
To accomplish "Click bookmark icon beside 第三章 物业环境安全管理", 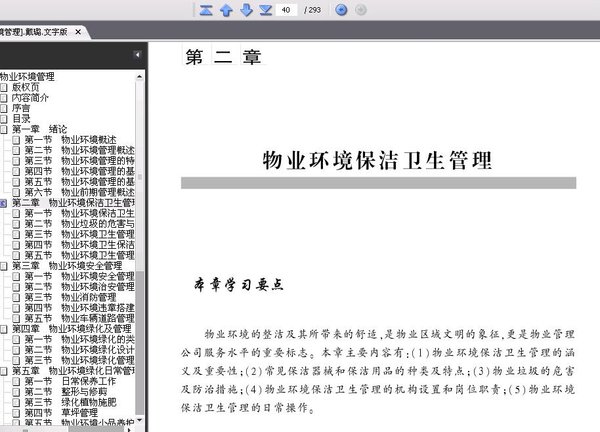I will 4,266.
